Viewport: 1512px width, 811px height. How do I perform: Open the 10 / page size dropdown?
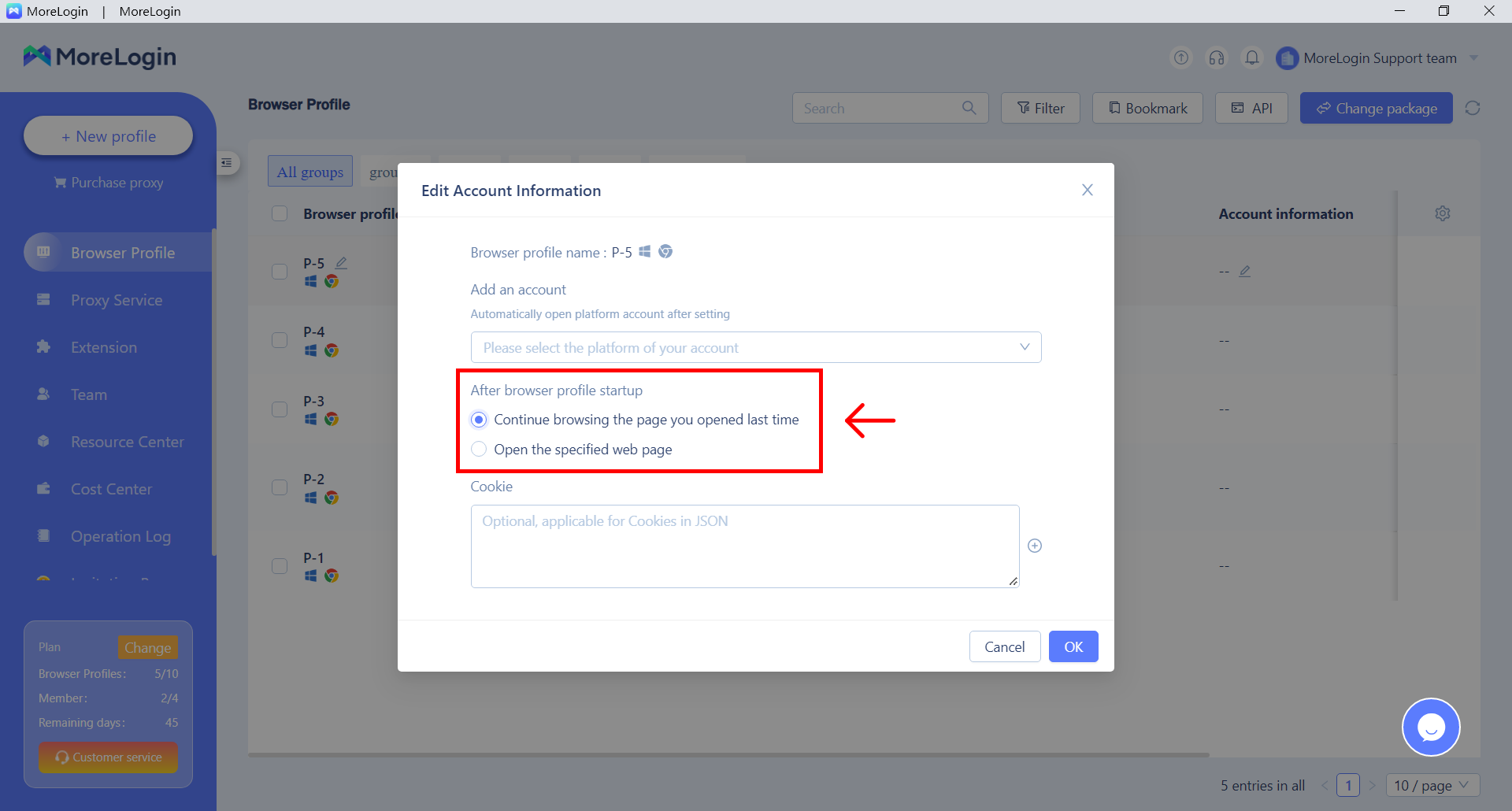coord(1432,785)
